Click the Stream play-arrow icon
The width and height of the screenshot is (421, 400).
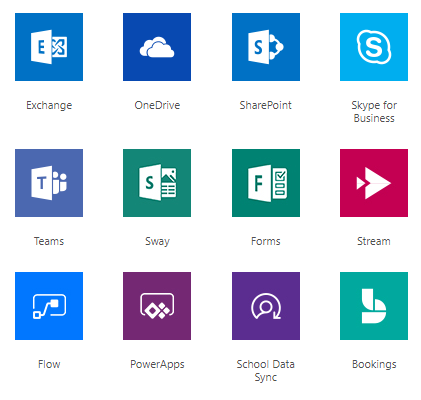pyautogui.click(x=374, y=183)
